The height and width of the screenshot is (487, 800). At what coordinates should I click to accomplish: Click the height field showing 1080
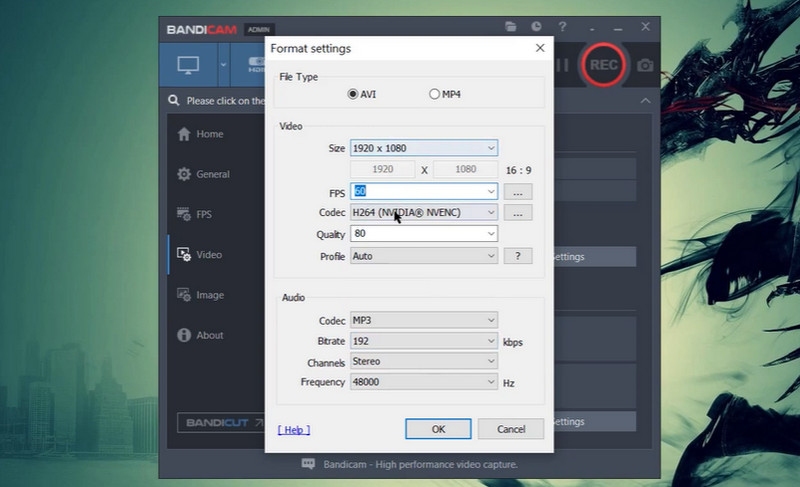pyautogui.click(x=465, y=169)
